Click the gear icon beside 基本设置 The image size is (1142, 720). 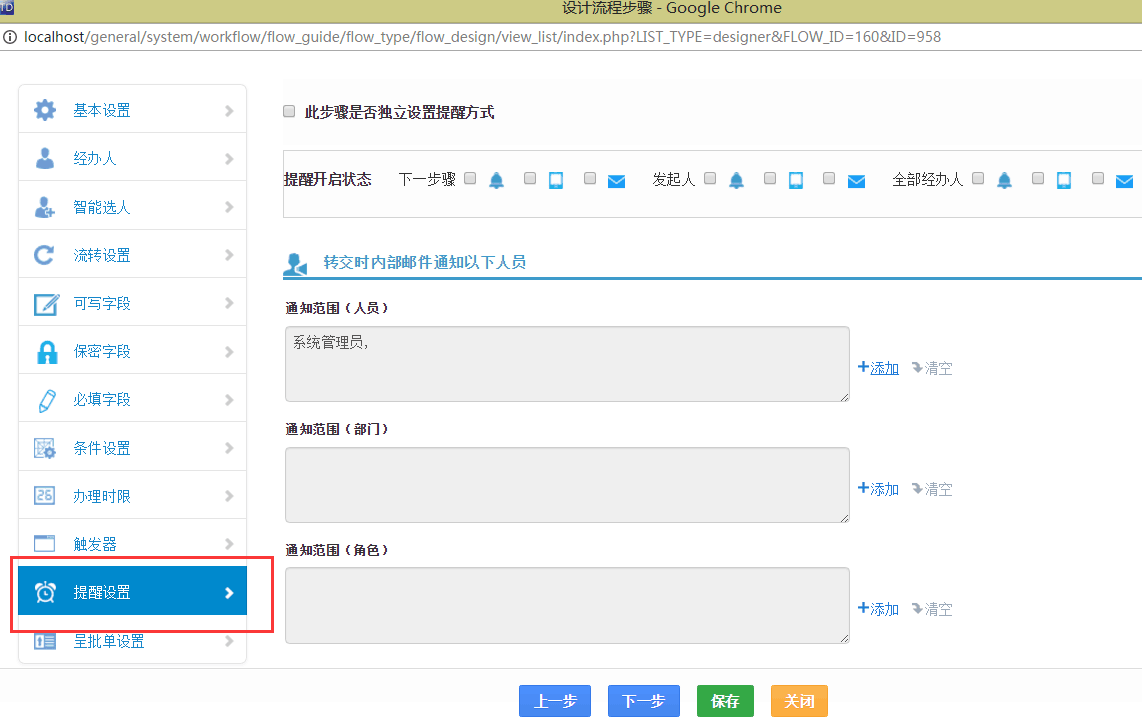(x=45, y=110)
